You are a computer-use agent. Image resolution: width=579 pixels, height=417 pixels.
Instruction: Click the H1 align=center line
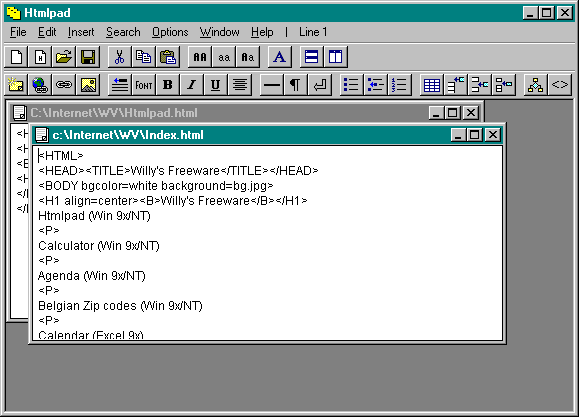pos(172,201)
